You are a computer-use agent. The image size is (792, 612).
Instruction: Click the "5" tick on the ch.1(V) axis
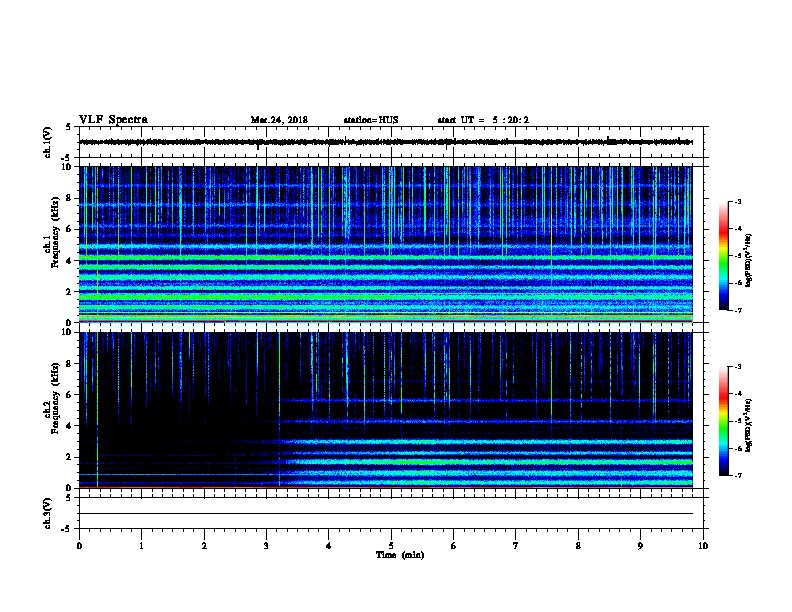tap(68, 127)
